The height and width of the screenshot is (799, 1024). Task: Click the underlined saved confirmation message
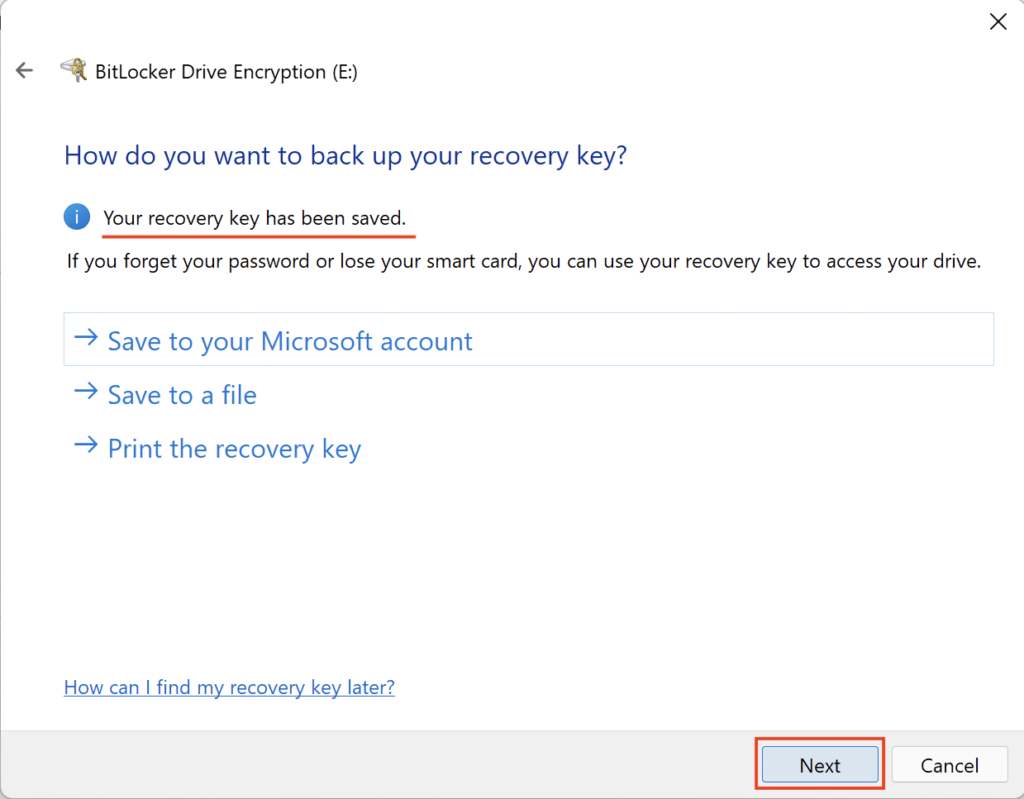[258, 217]
